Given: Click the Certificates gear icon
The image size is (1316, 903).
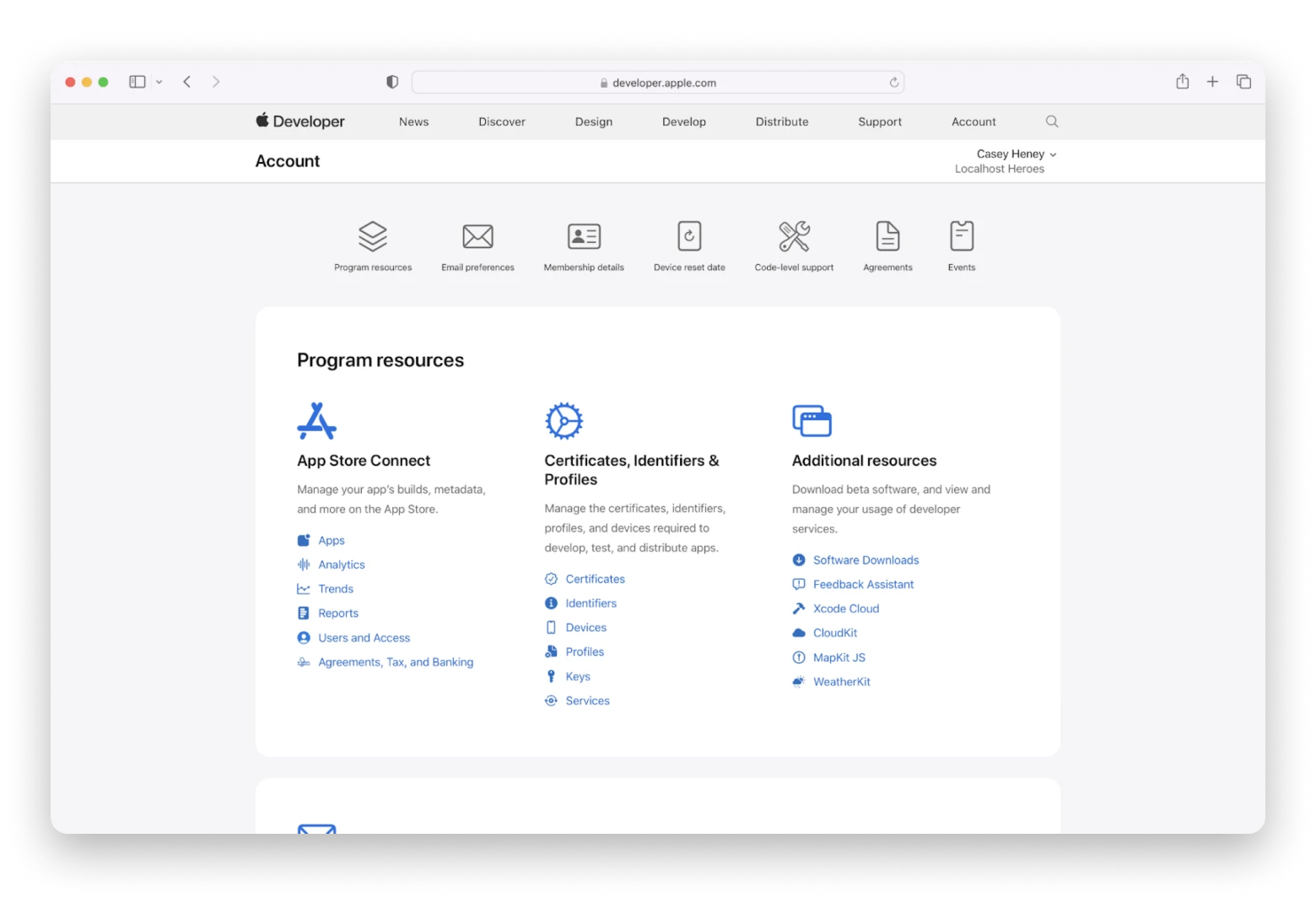Looking at the screenshot, I should point(564,420).
